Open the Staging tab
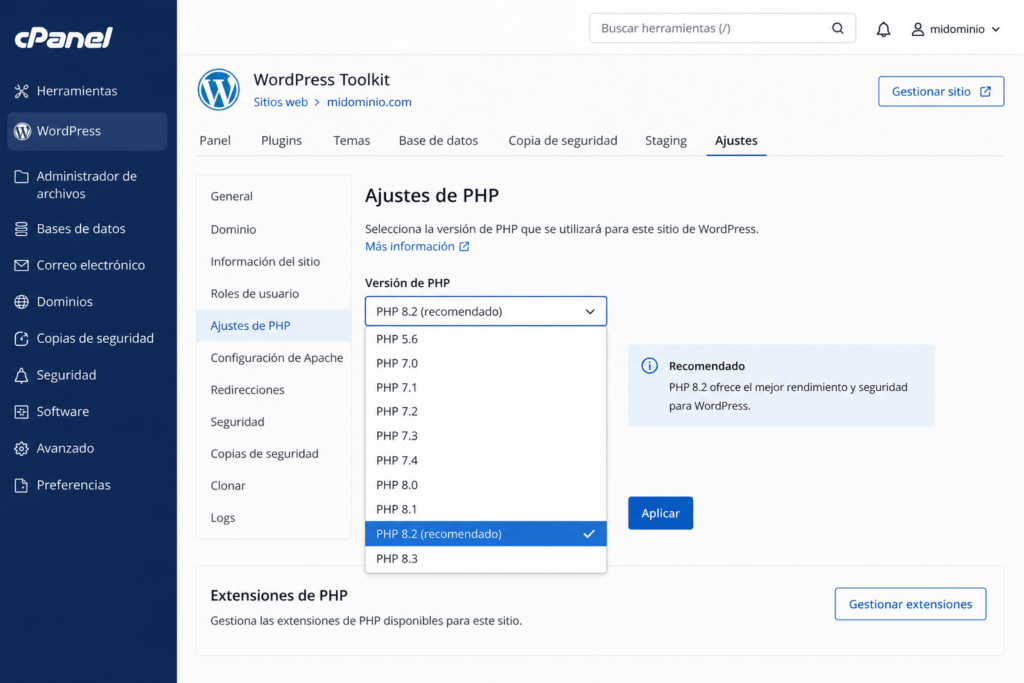1024x683 pixels. [x=665, y=140]
